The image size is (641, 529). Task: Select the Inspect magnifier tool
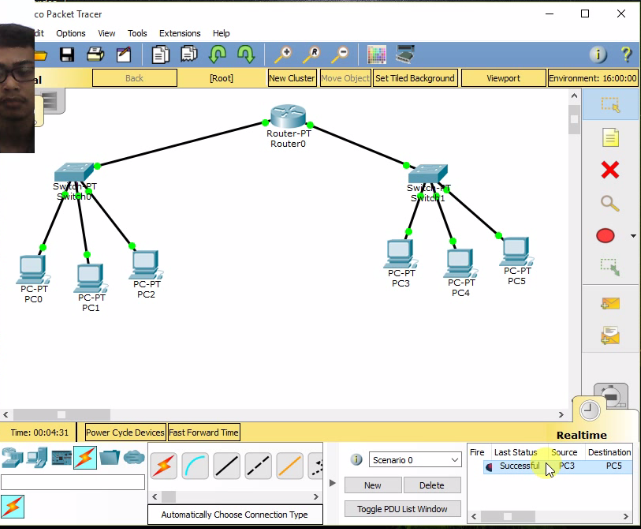point(610,203)
